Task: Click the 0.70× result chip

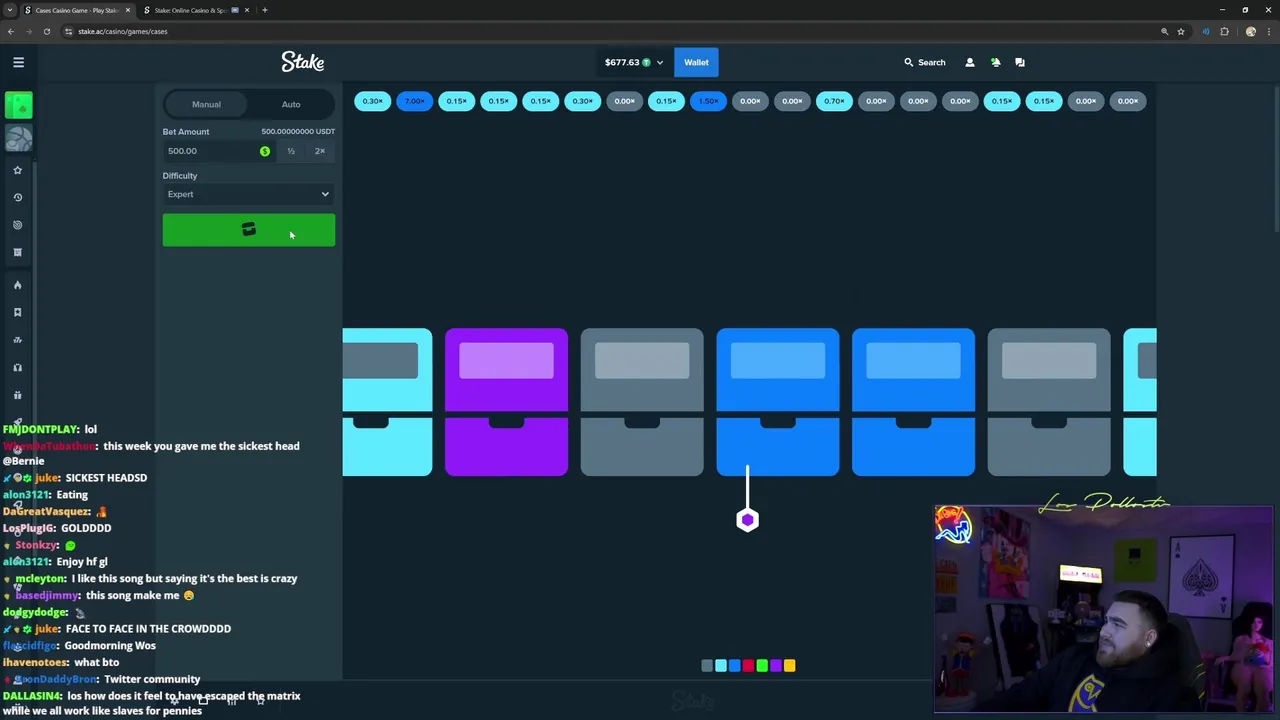Action: click(834, 101)
